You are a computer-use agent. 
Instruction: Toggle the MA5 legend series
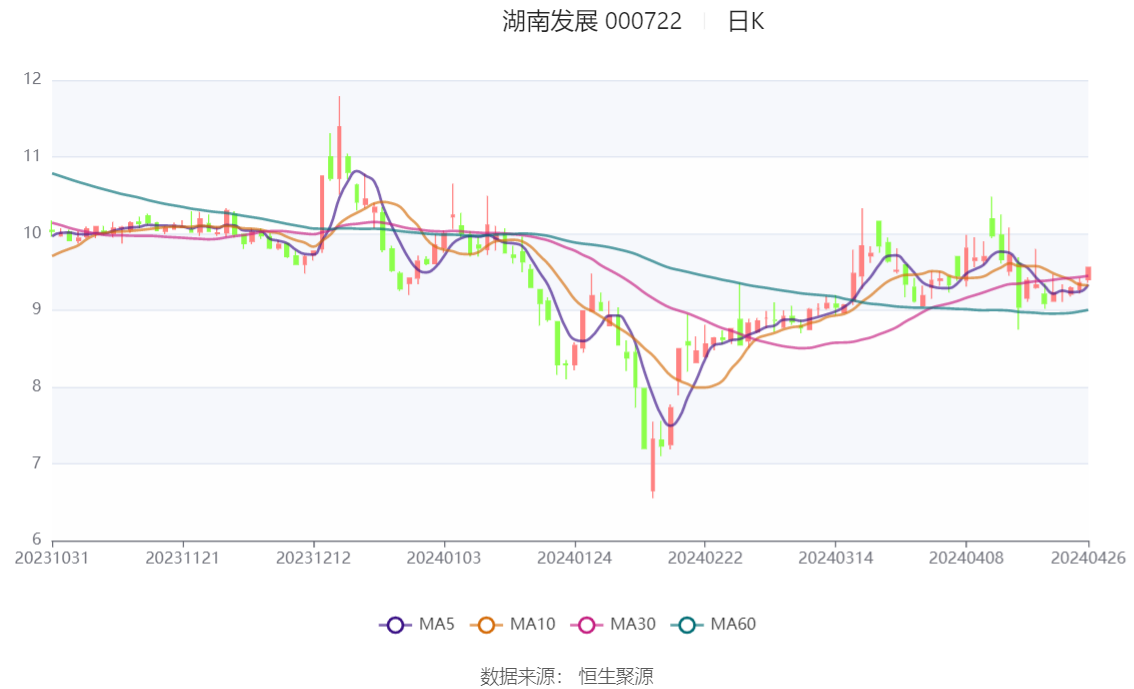point(417,625)
